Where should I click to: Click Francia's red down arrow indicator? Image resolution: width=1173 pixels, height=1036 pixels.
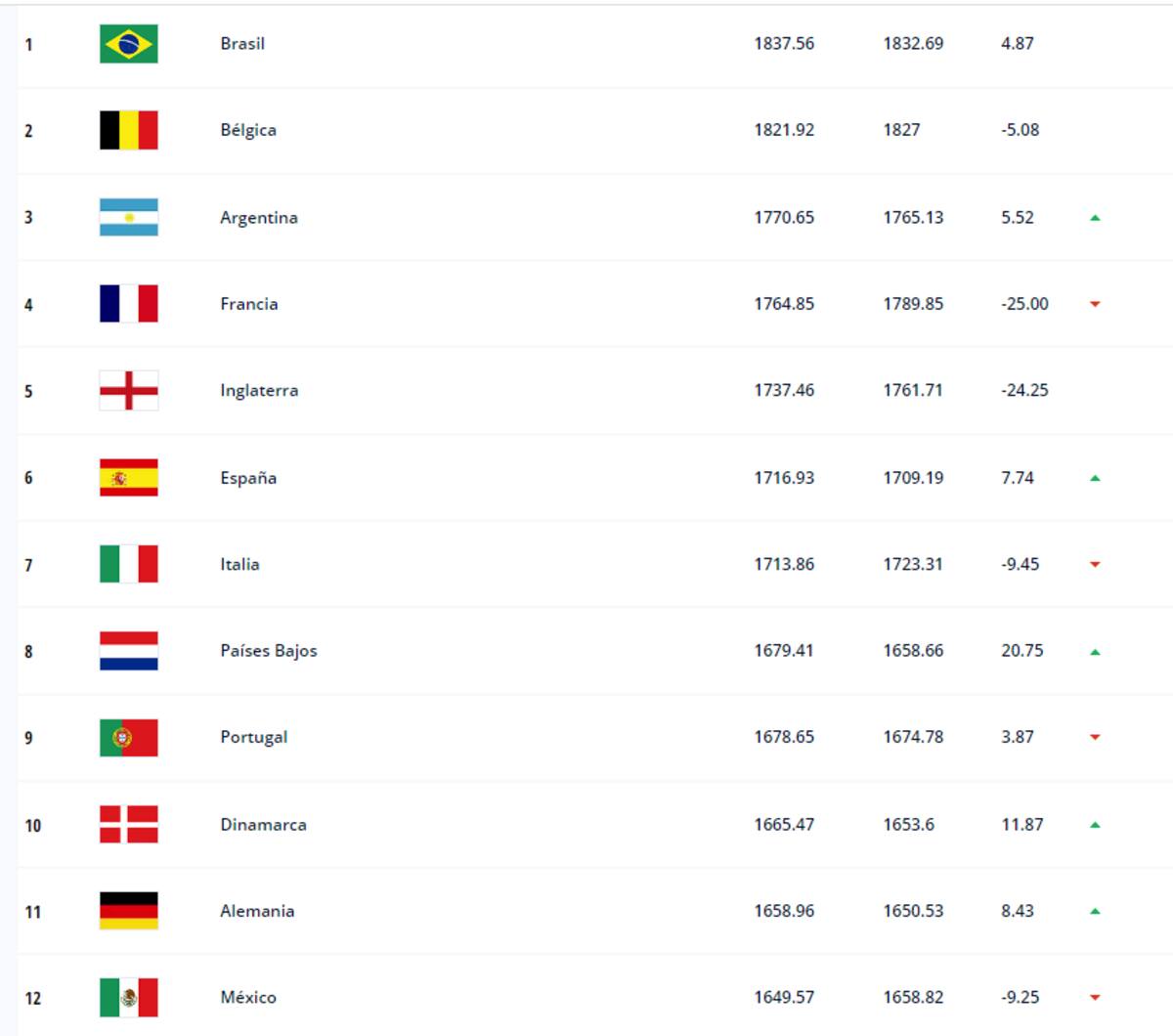[1095, 304]
